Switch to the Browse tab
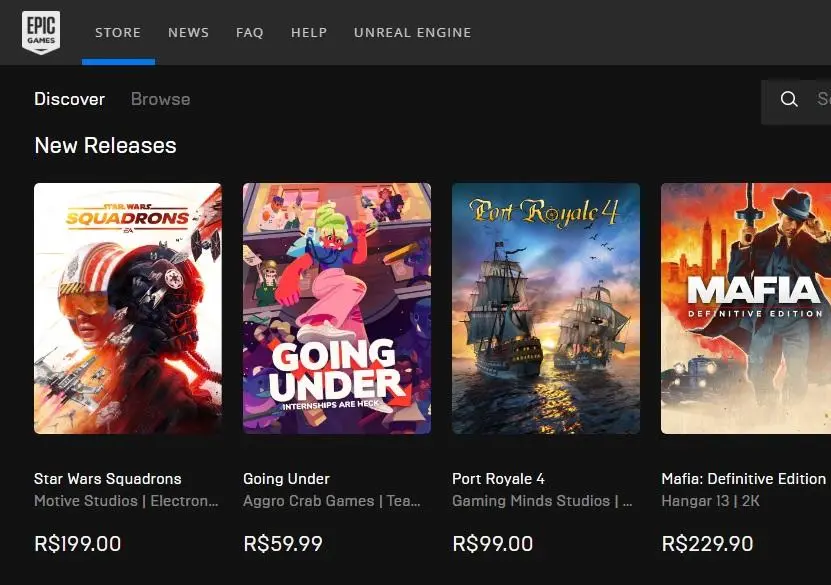The width and height of the screenshot is (831, 585). tap(160, 99)
